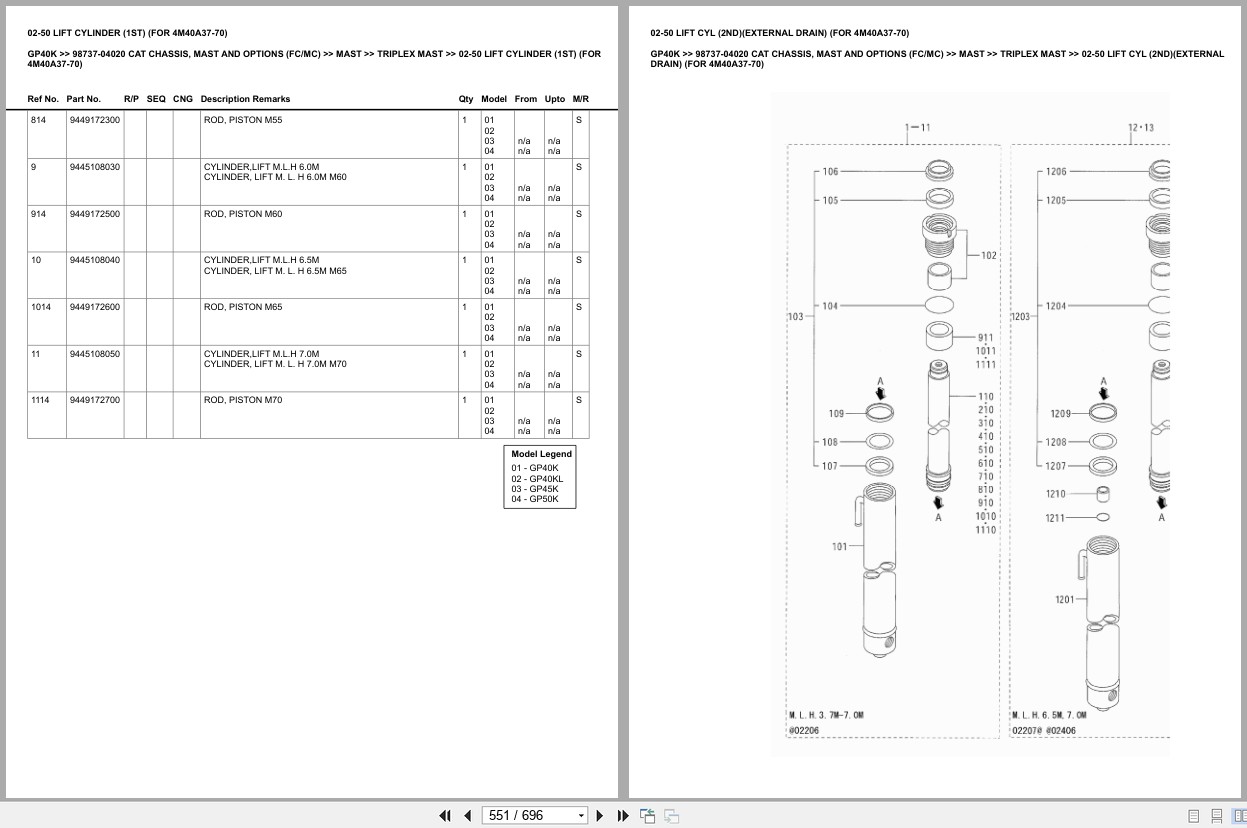Click description ROD, PISTON M65
Image resolution: width=1247 pixels, height=828 pixels.
(x=243, y=307)
